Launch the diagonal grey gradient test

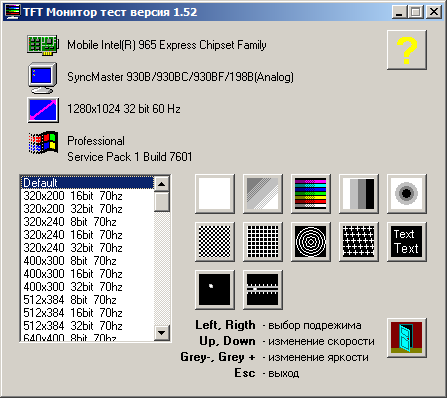(x=263, y=194)
